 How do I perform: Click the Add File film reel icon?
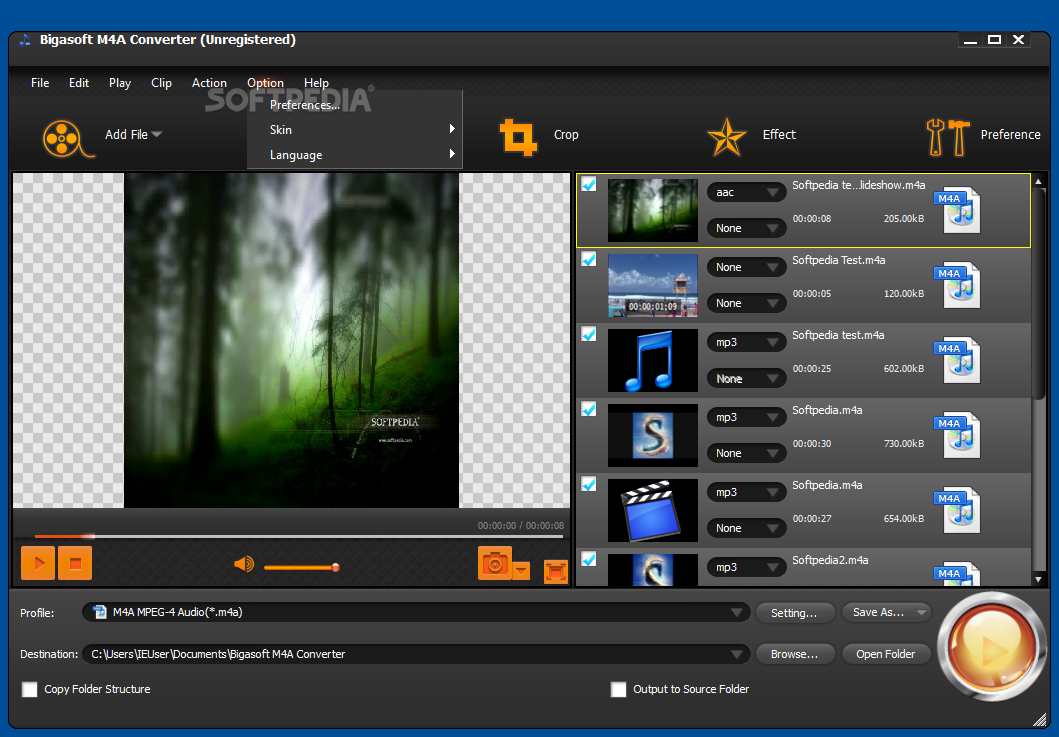(68, 138)
